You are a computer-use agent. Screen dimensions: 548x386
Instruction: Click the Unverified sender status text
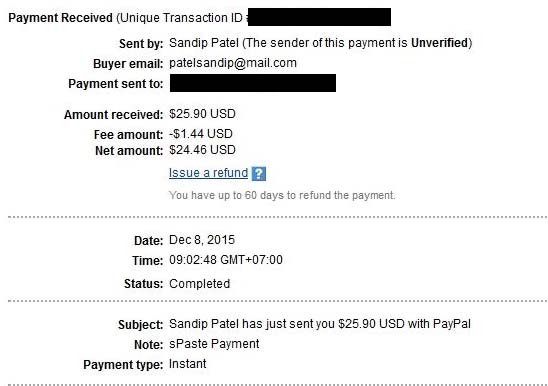coord(439,43)
